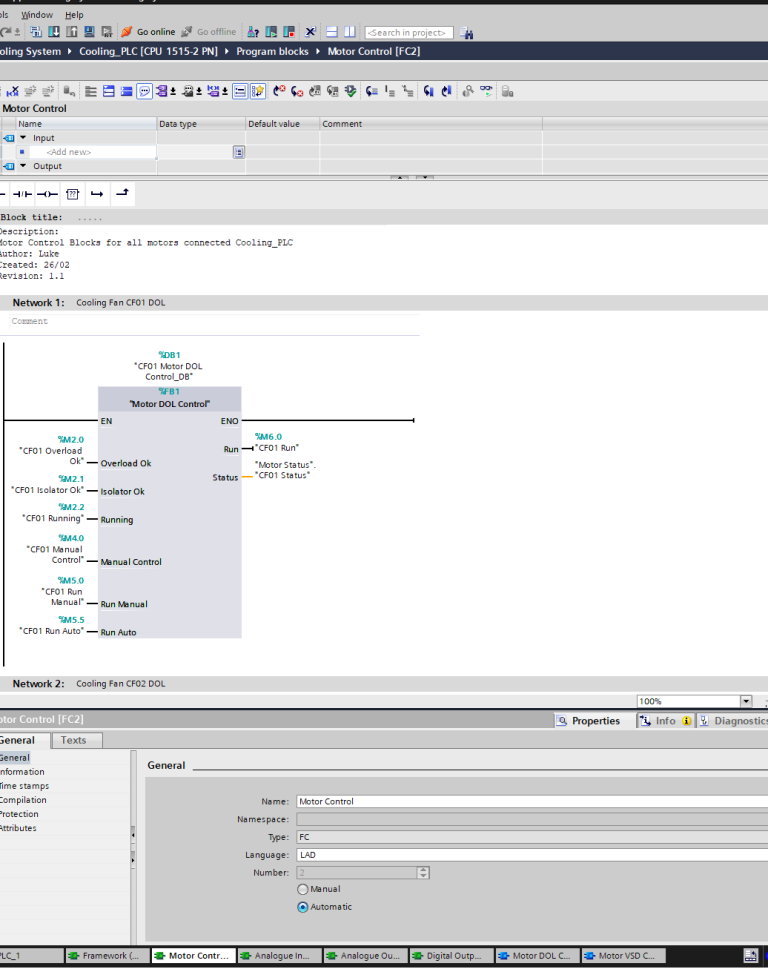Split editor space vertically icon
This screenshot has height=969, width=768.
point(350,32)
